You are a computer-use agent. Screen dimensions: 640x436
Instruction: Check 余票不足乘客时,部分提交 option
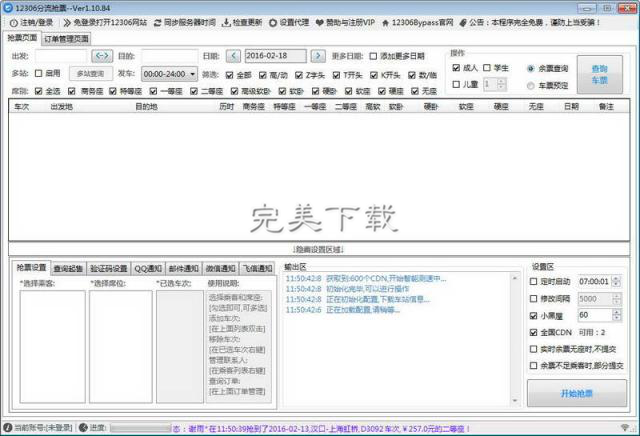coord(533,365)
